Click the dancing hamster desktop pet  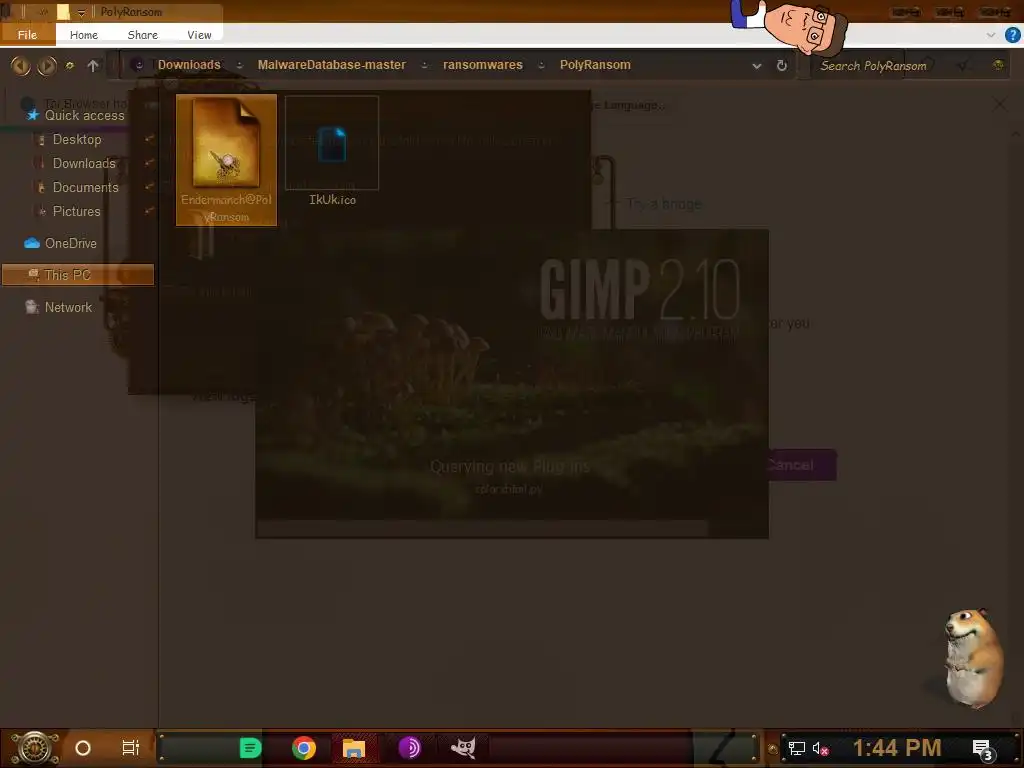(x=972, y=658)
